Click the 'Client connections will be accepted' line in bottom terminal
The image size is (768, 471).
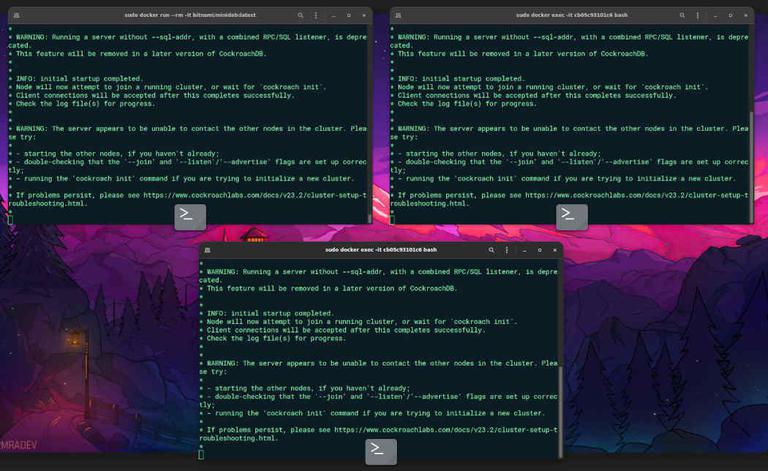point(346,330)
